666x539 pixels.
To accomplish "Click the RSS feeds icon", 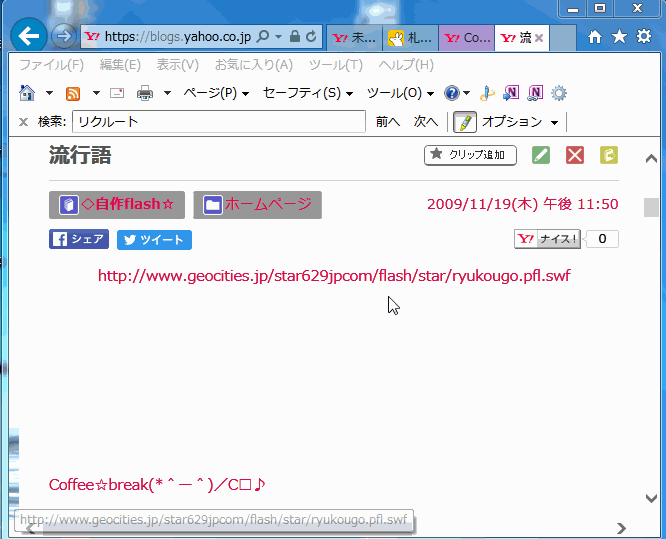I will click(73, 93).
